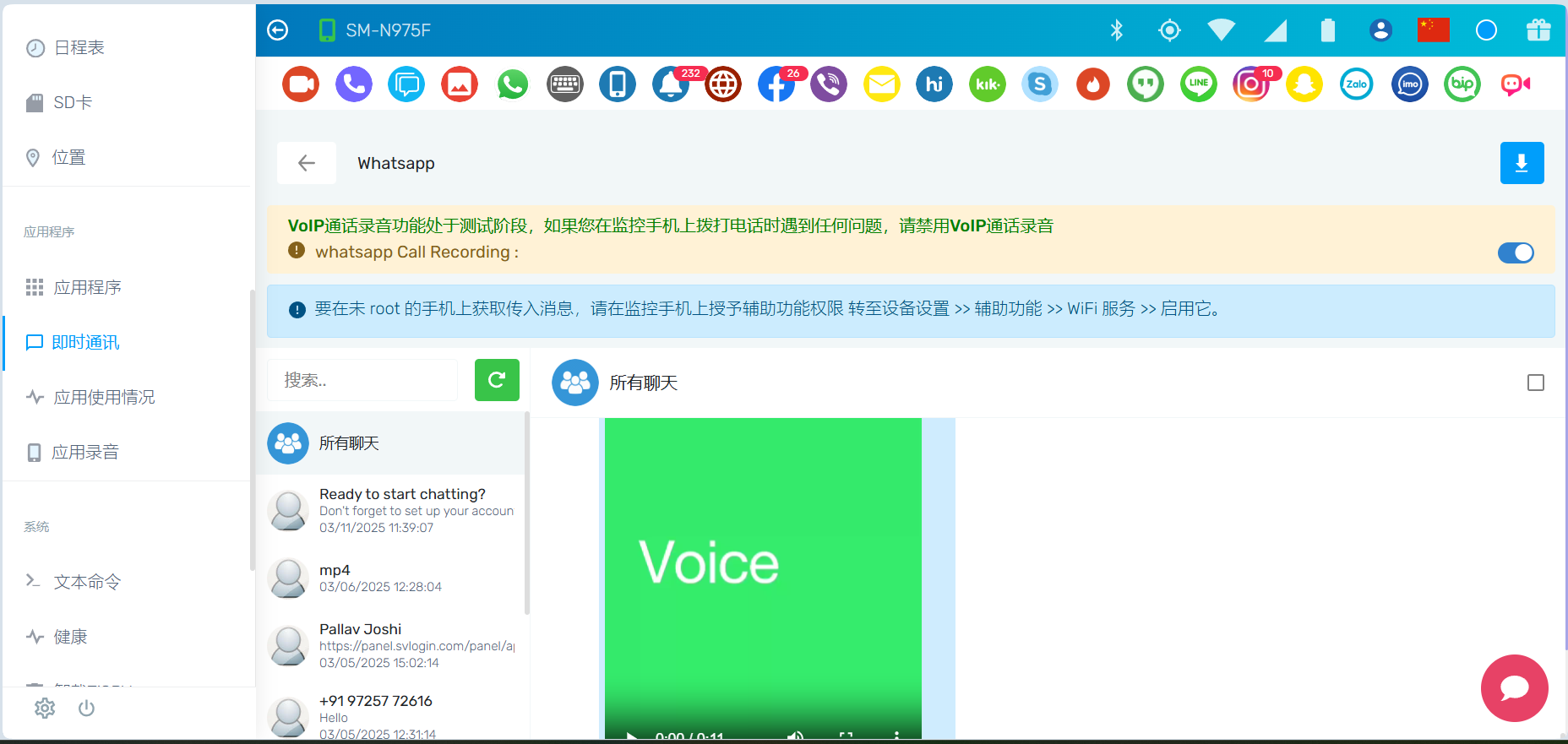The width and height of the screenshot is (1568, 744).
Task: Open the pink video chat icon
Action: [x=1516, y=84]
